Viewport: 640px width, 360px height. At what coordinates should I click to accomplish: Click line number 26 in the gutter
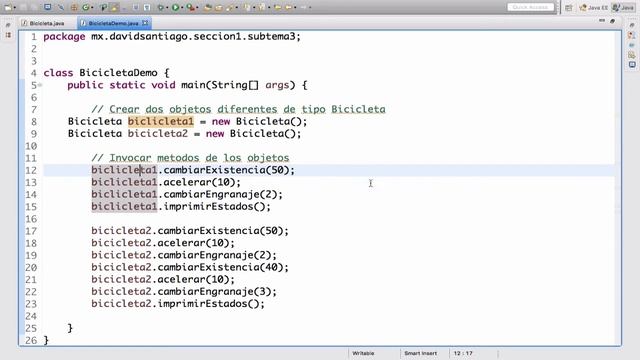coord(31,340)
